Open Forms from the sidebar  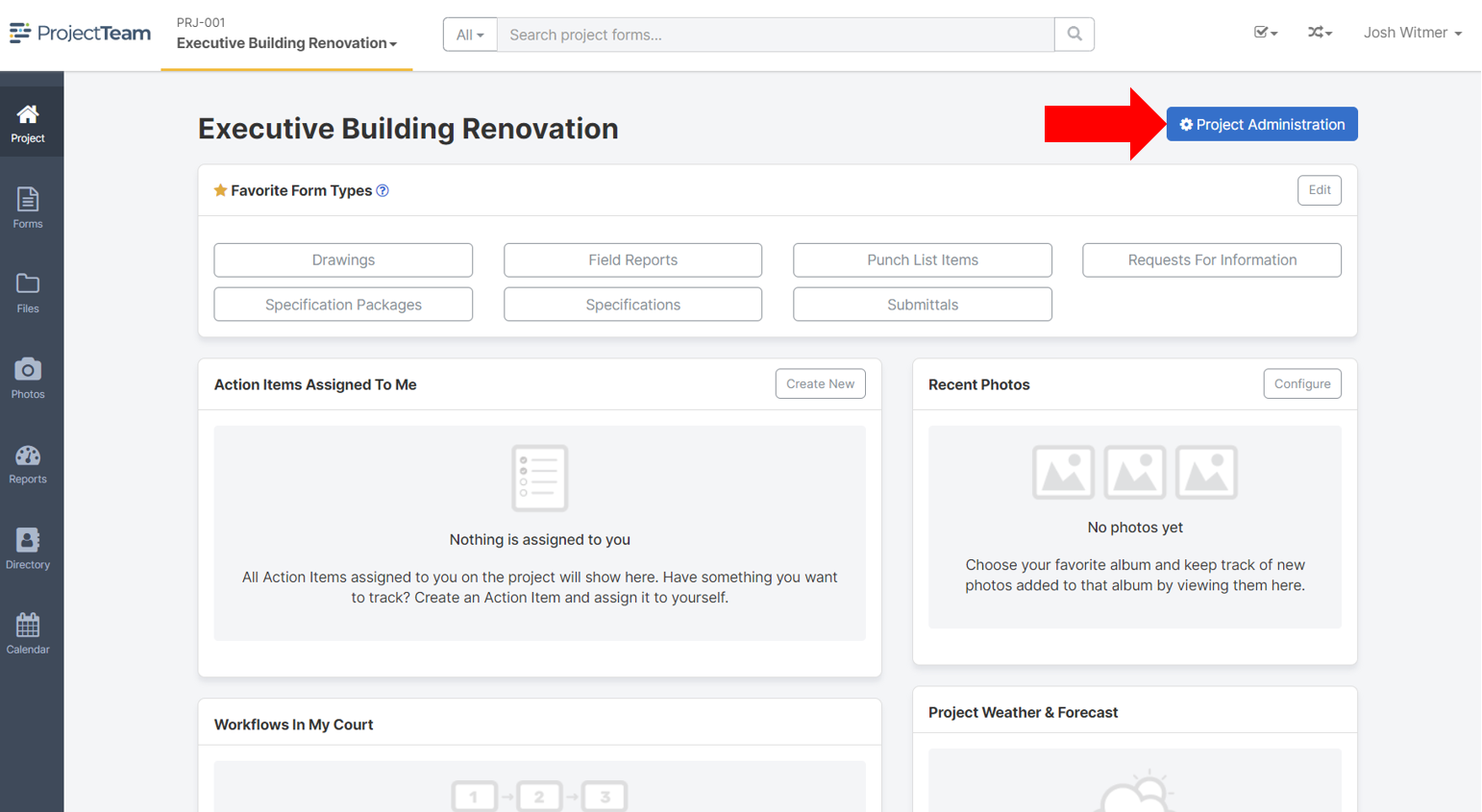pyautogui.click(x=28, y=209)
